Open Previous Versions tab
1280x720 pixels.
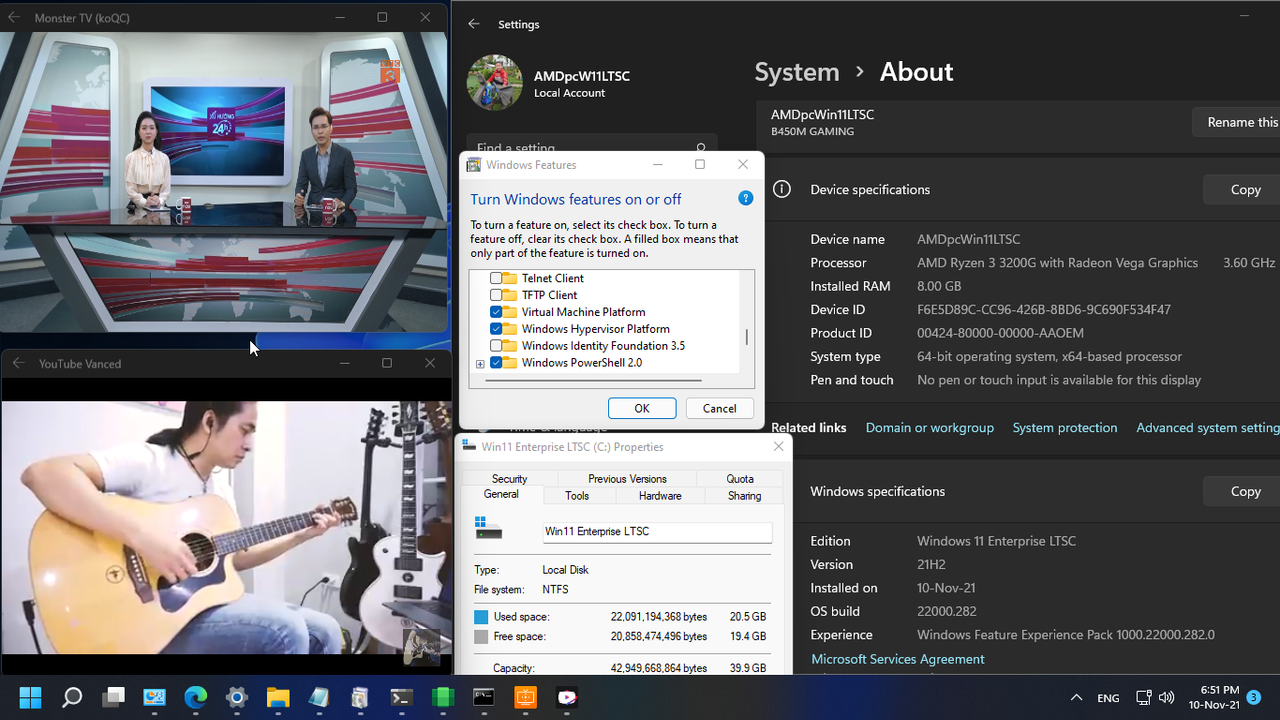(627, 479)
